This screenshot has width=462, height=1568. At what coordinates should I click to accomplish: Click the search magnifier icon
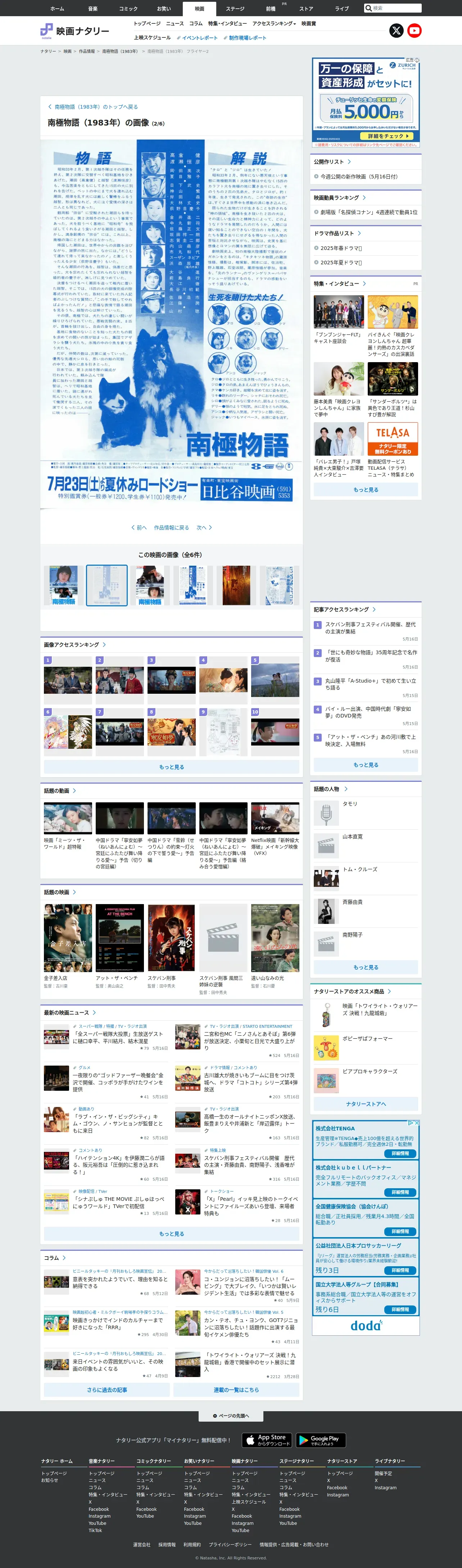coord(368,8)
